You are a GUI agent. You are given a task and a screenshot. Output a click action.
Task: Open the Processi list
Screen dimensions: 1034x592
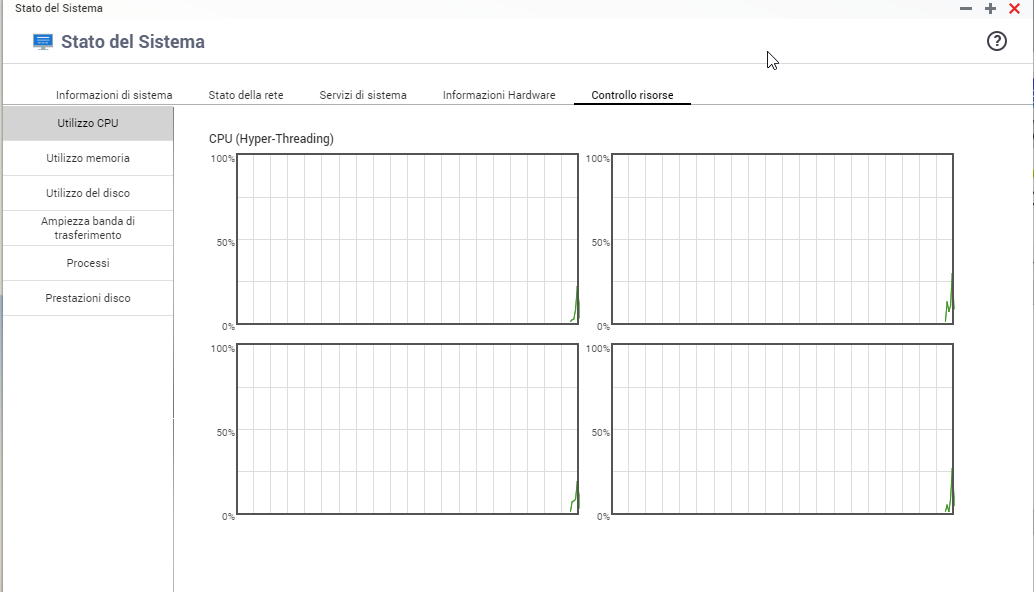point(88,263)
